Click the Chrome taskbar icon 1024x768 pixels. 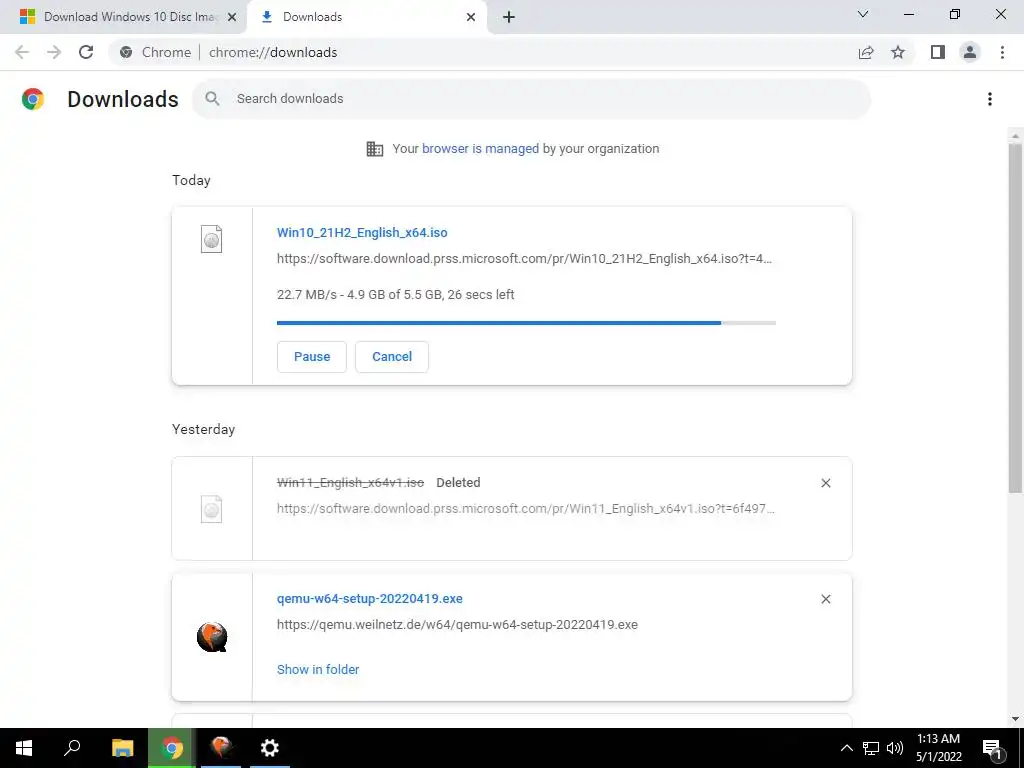[x=172, y=748]
